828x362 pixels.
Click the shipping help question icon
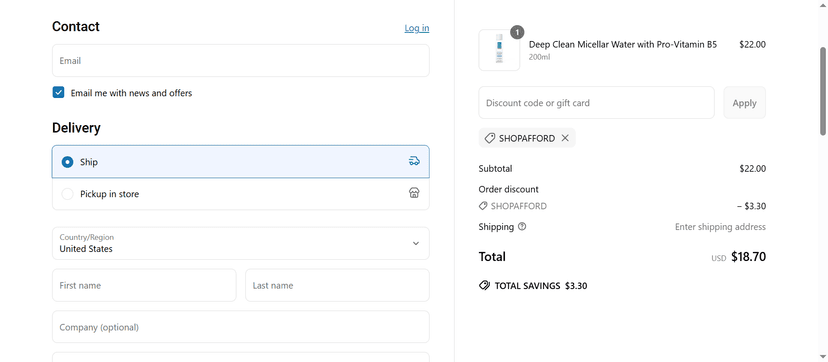[522, 226]
